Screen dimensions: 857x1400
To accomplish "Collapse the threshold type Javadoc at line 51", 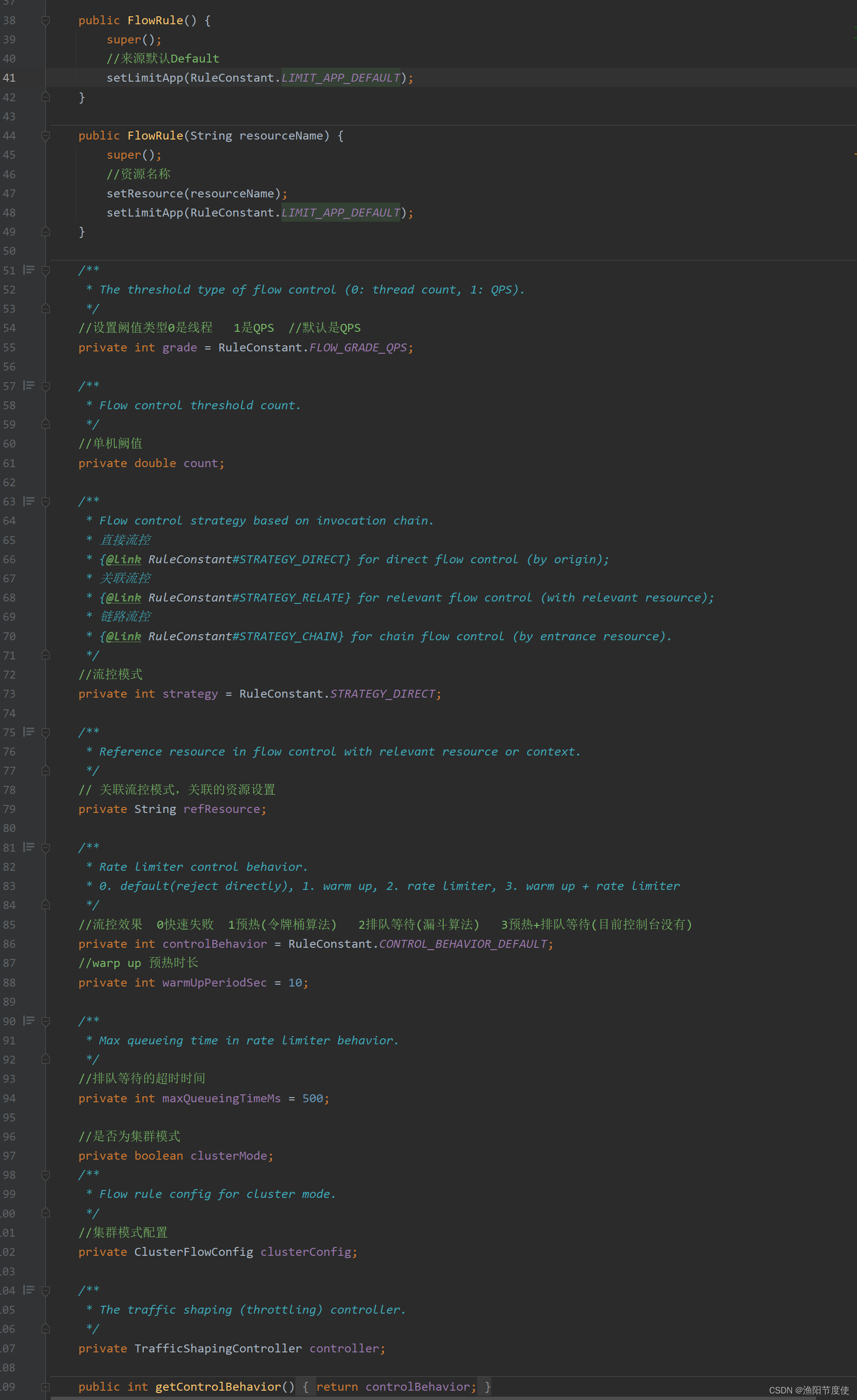I will (x=46, y=271).
